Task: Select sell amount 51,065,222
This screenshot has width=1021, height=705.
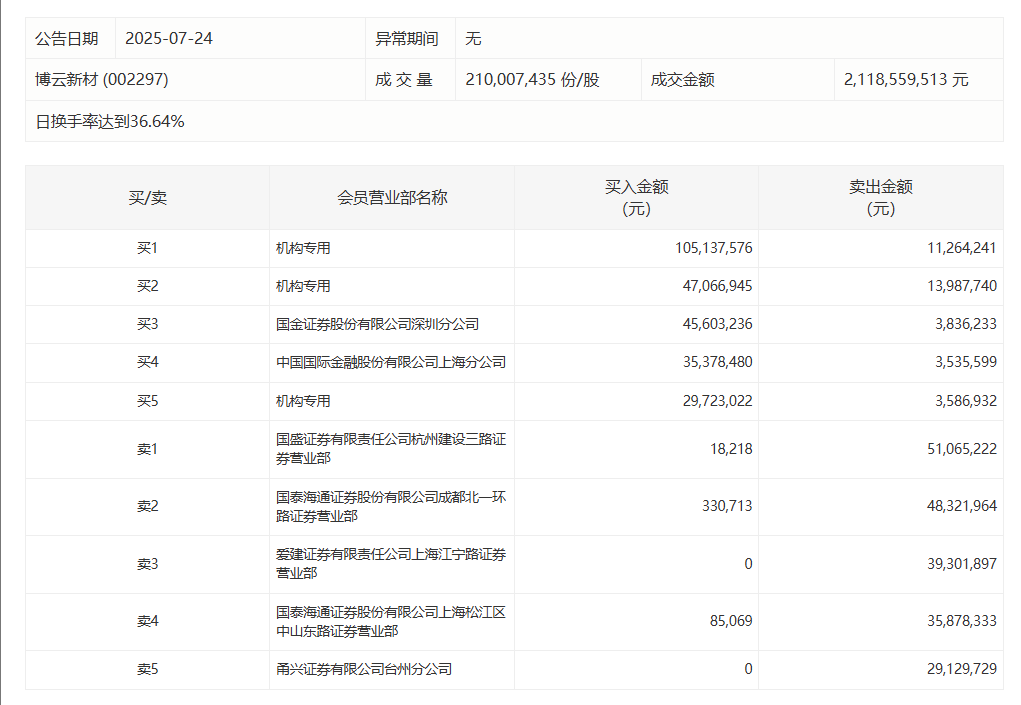Action: (962, 449)
